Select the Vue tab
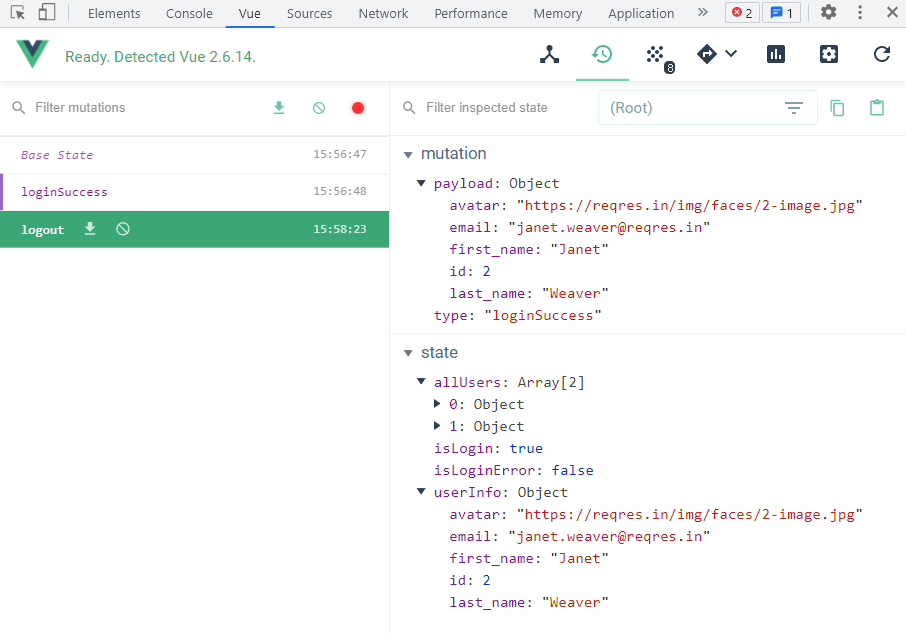The width and height of the screenshot is (906, 633). point(250,13)
